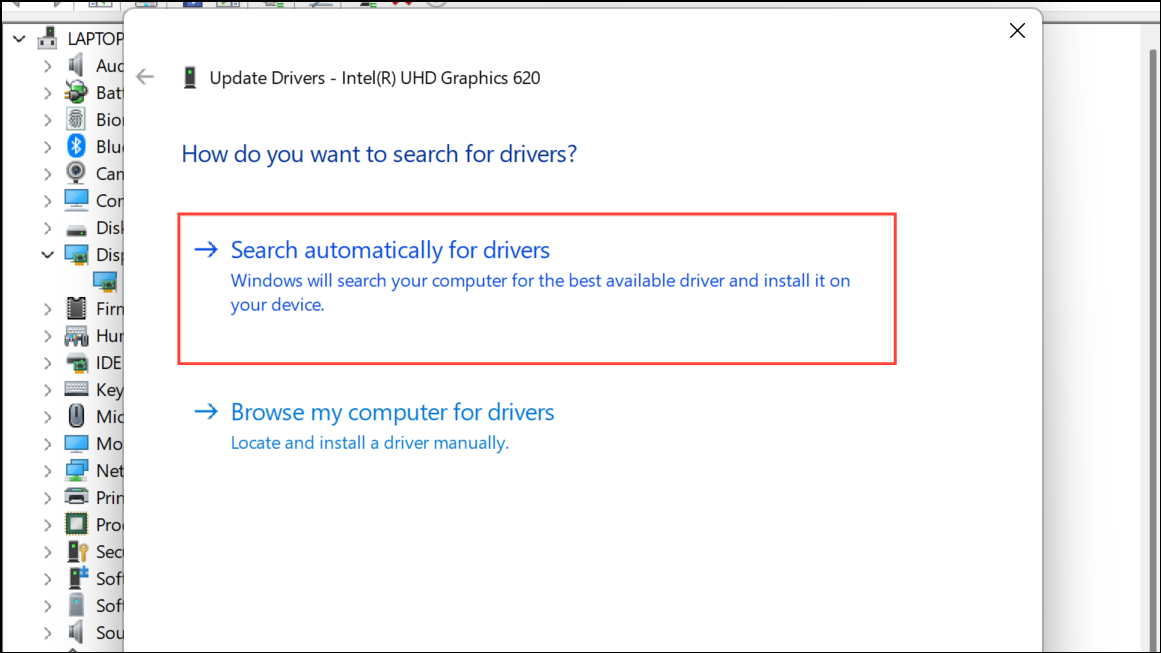Select the Print queues printer icon

(76, 497)
